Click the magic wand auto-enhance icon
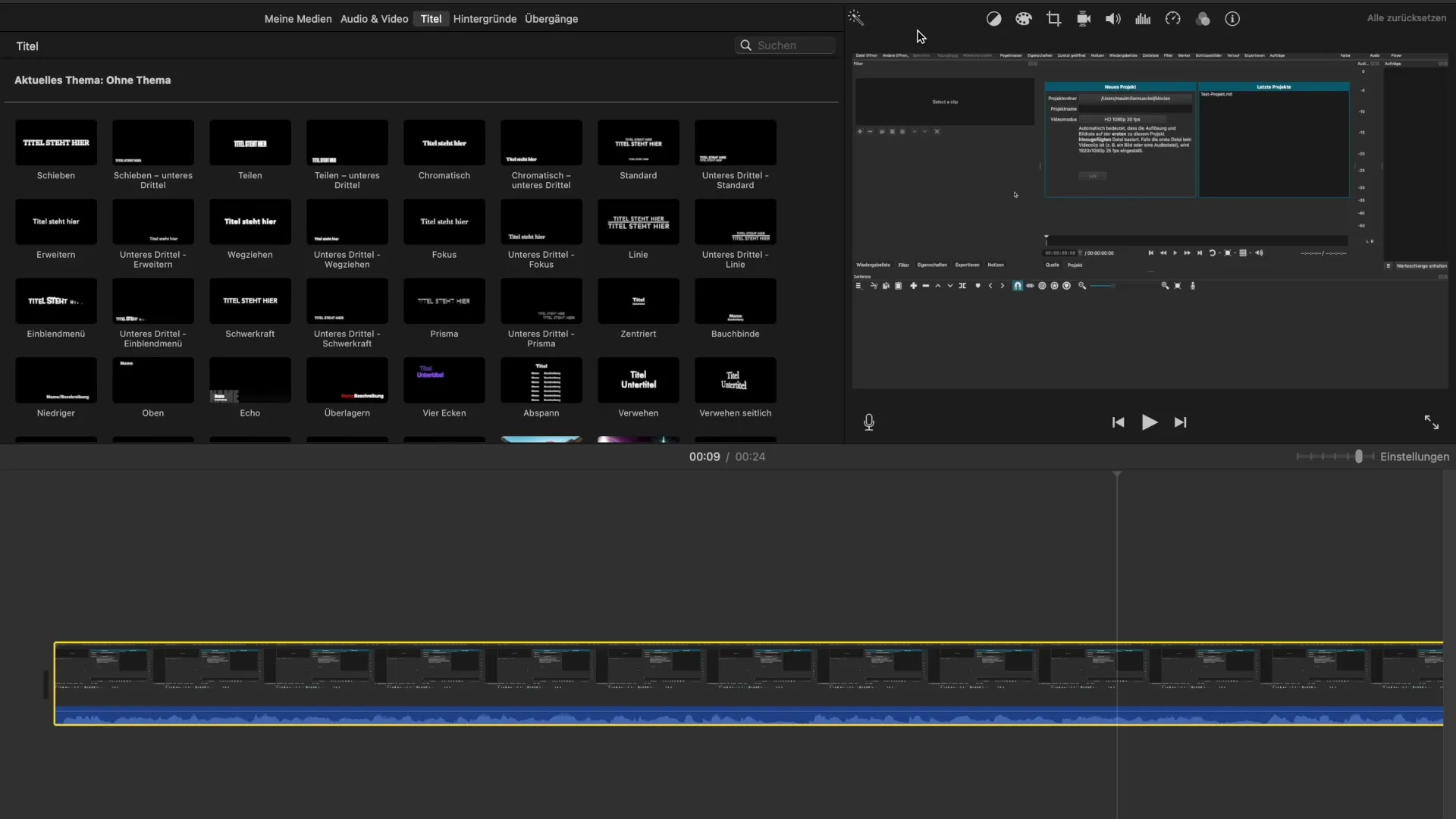Screen dimensions: 1456x819 point(855,18)
